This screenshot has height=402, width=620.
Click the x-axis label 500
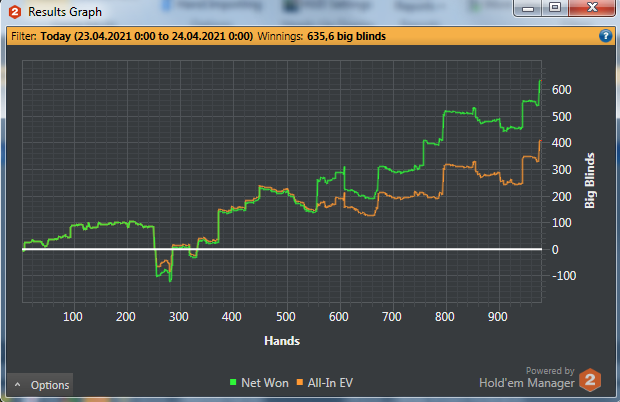285,317
